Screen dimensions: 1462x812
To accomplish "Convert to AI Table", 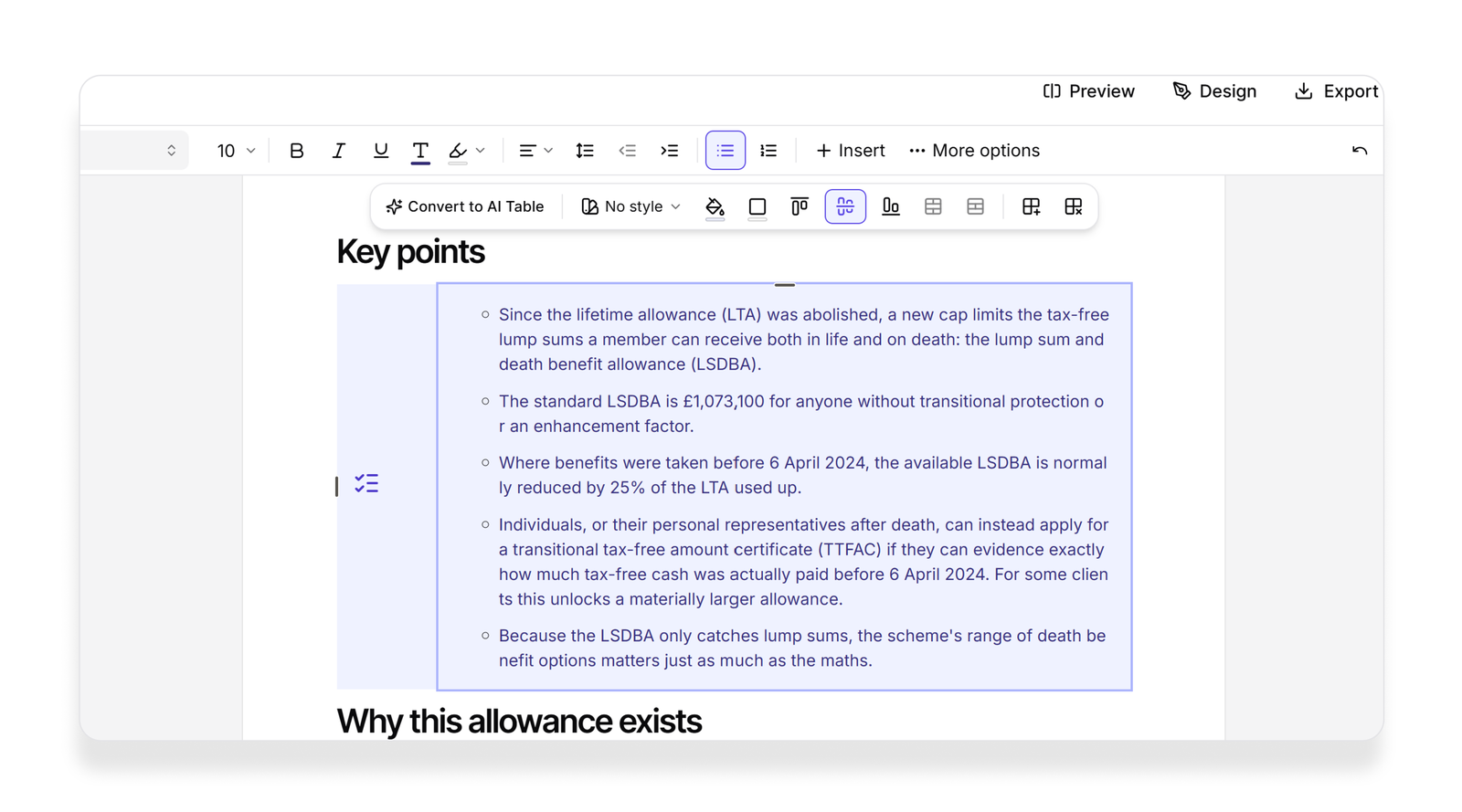I will (x=465, y=206).
